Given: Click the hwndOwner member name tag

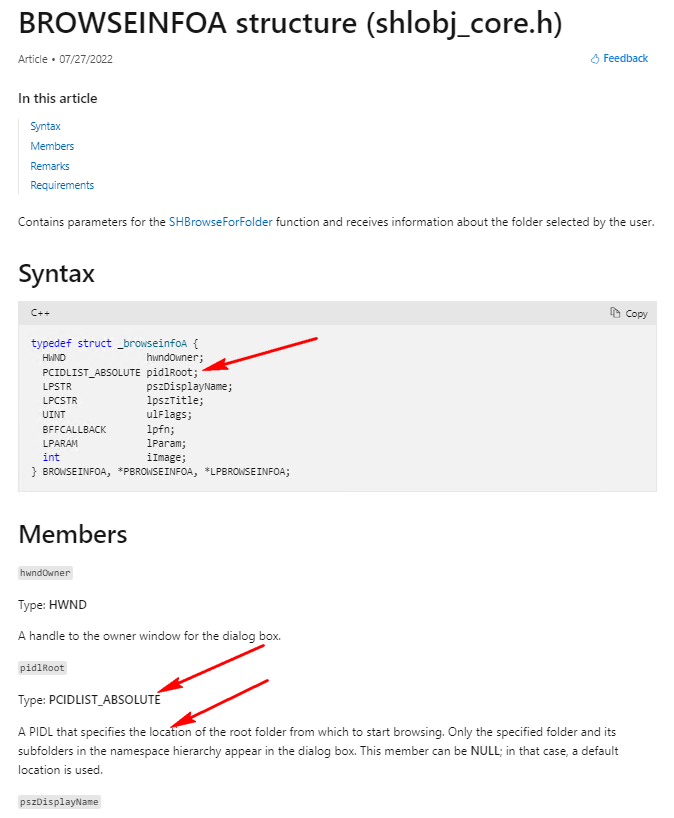Looking at the screenshot, I should (45, 573).
